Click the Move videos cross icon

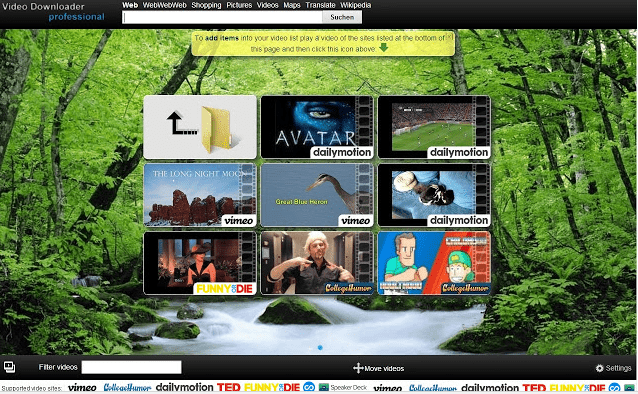358,368
